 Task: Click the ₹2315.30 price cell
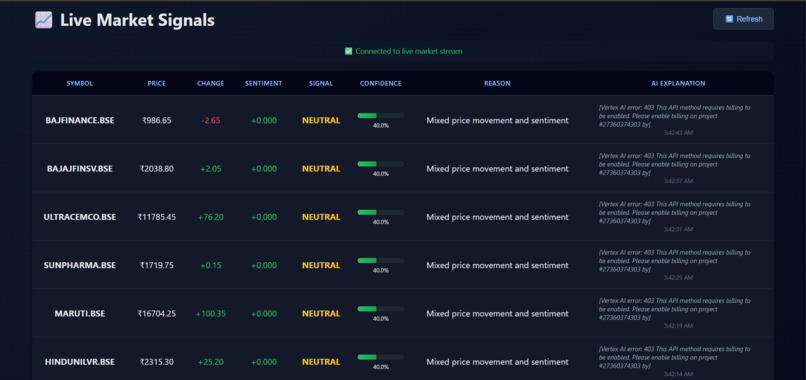157,363
